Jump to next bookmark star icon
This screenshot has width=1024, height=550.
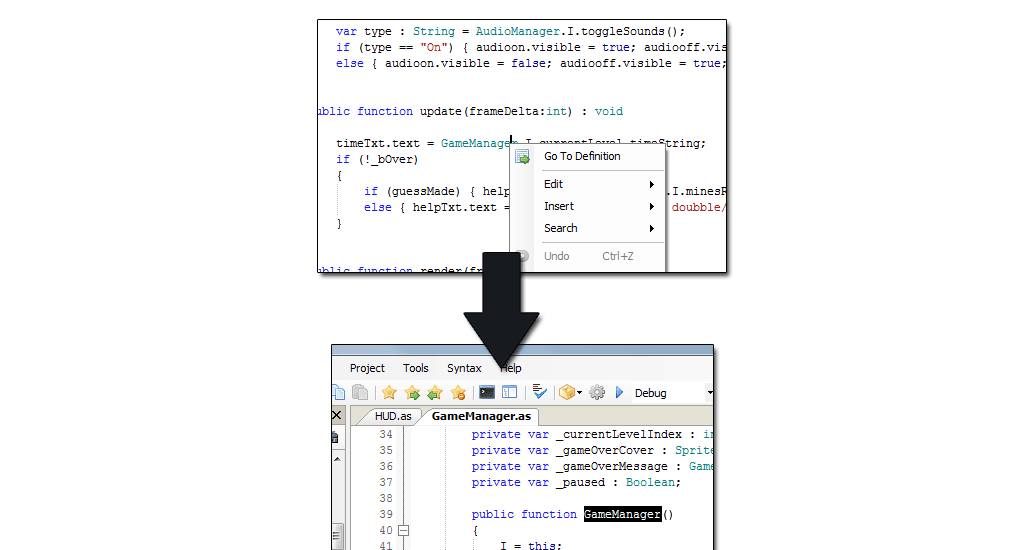pos(412,393)
